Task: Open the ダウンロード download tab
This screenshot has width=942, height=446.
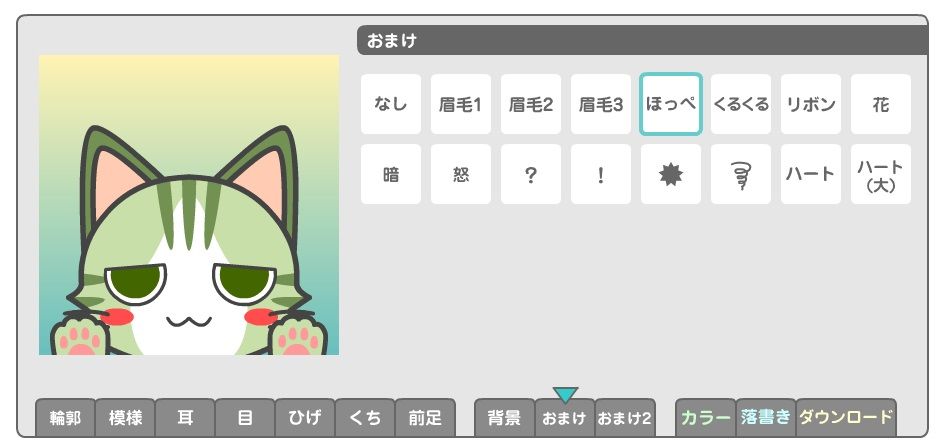Action: (846, 418)
